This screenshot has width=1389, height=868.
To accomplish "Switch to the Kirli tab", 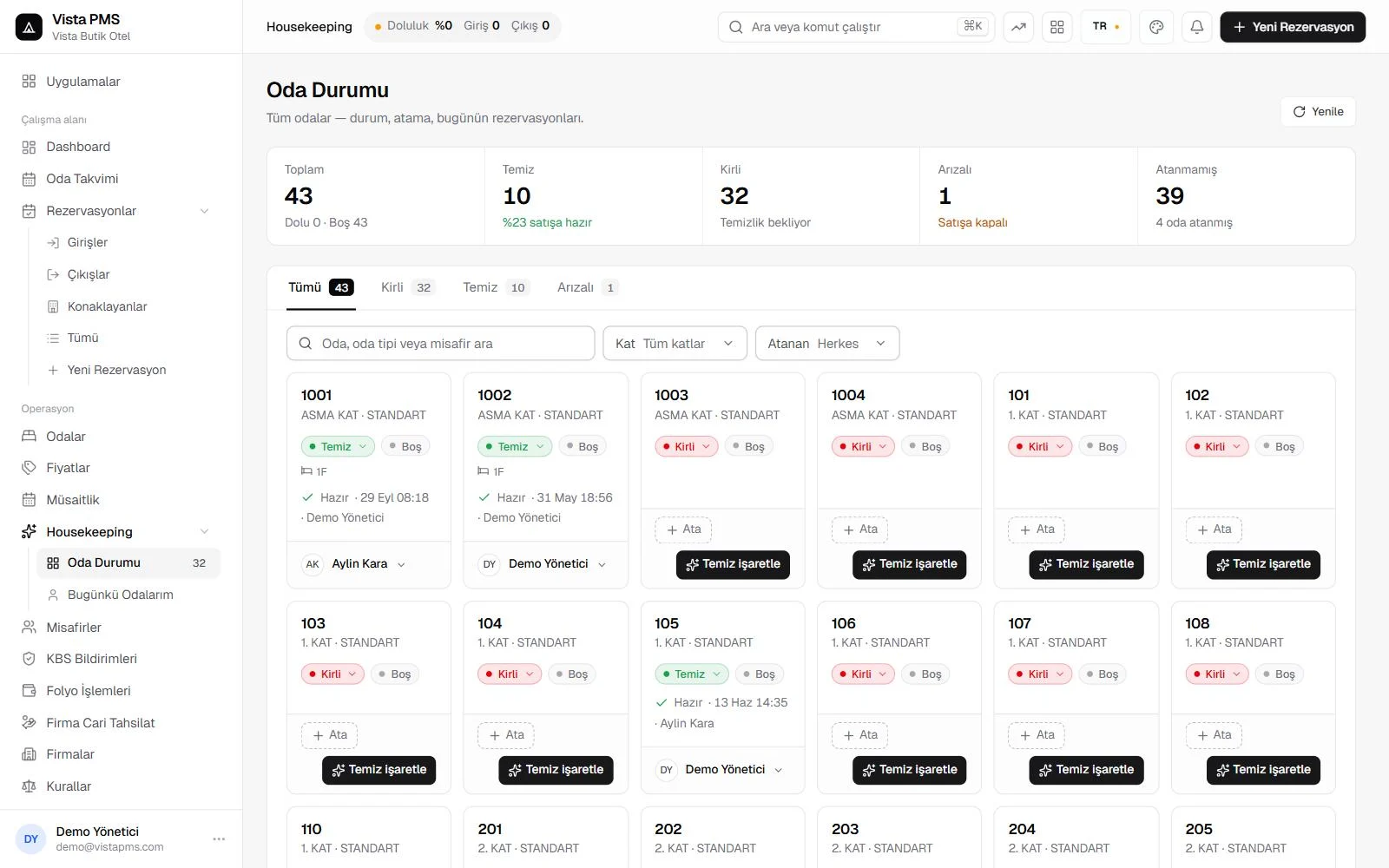I will [407, 287].
